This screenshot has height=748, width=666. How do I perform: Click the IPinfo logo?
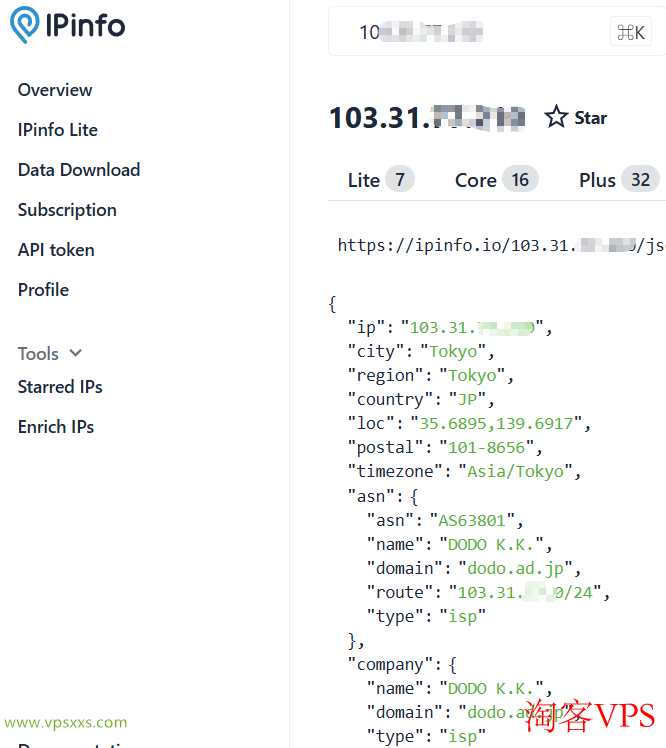(x=68, y=25)
